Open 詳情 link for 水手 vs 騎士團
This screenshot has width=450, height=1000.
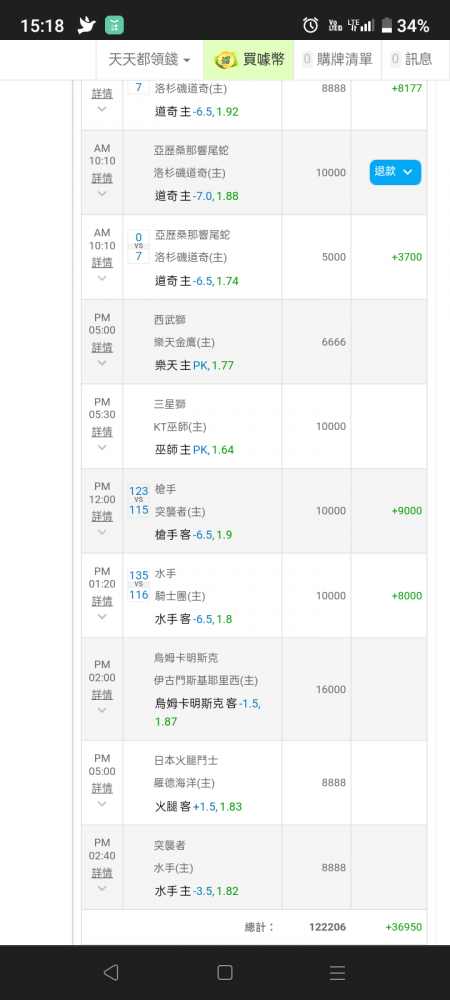point(102,601)
